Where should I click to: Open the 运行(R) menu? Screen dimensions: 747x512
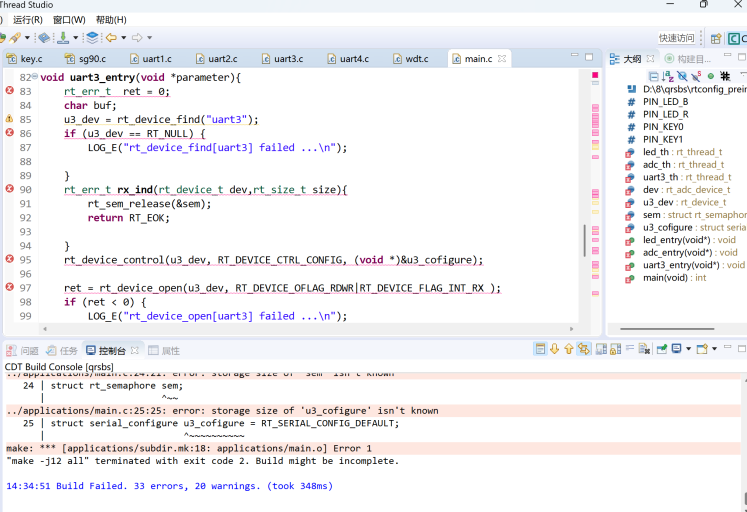28,20
